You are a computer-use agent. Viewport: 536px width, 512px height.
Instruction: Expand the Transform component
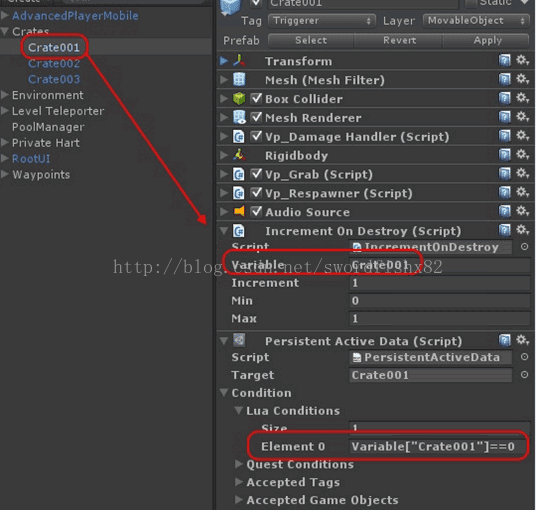click(x=224, y=61)
